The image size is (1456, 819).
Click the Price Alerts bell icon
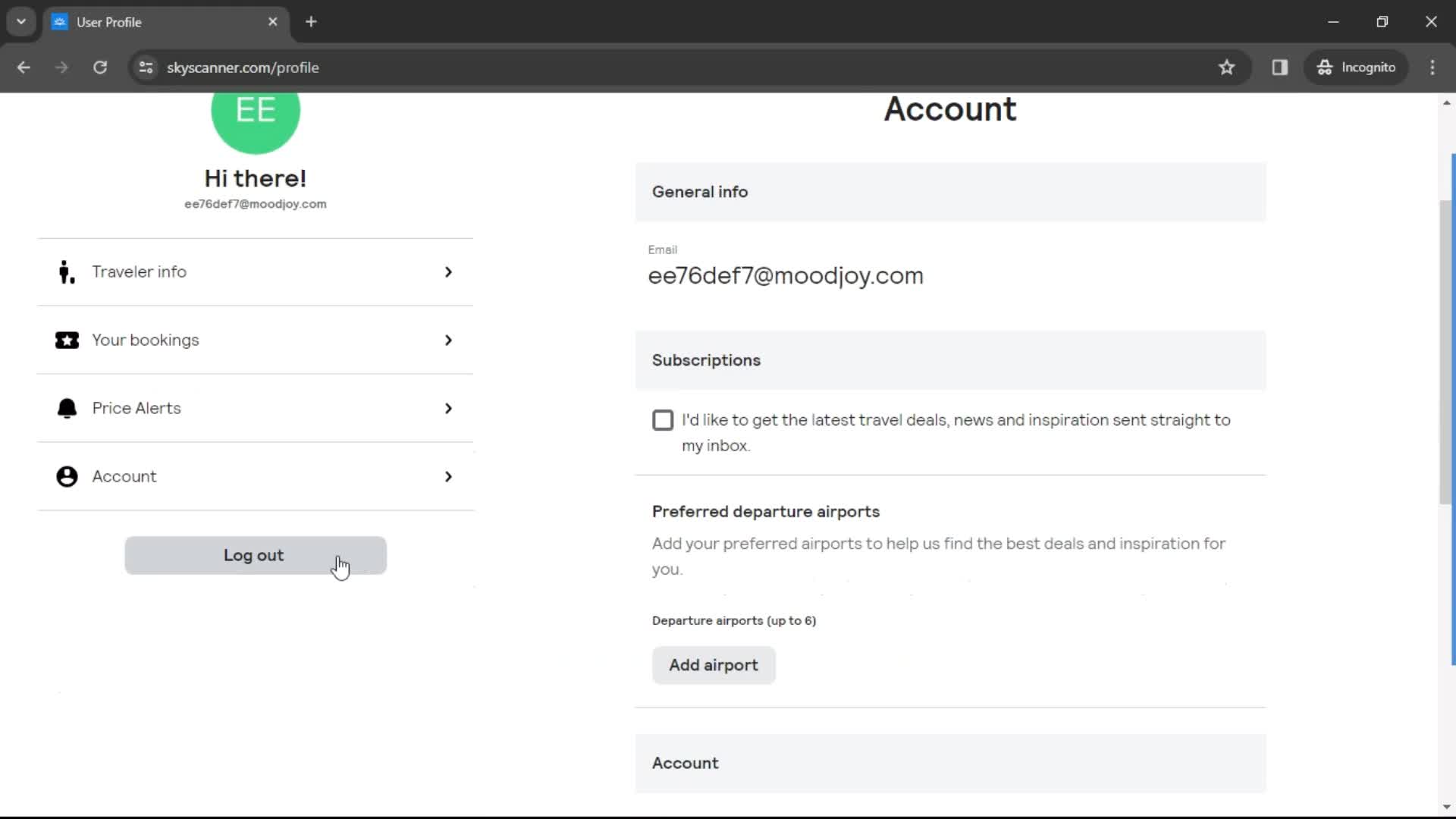[x=66, y=407]
